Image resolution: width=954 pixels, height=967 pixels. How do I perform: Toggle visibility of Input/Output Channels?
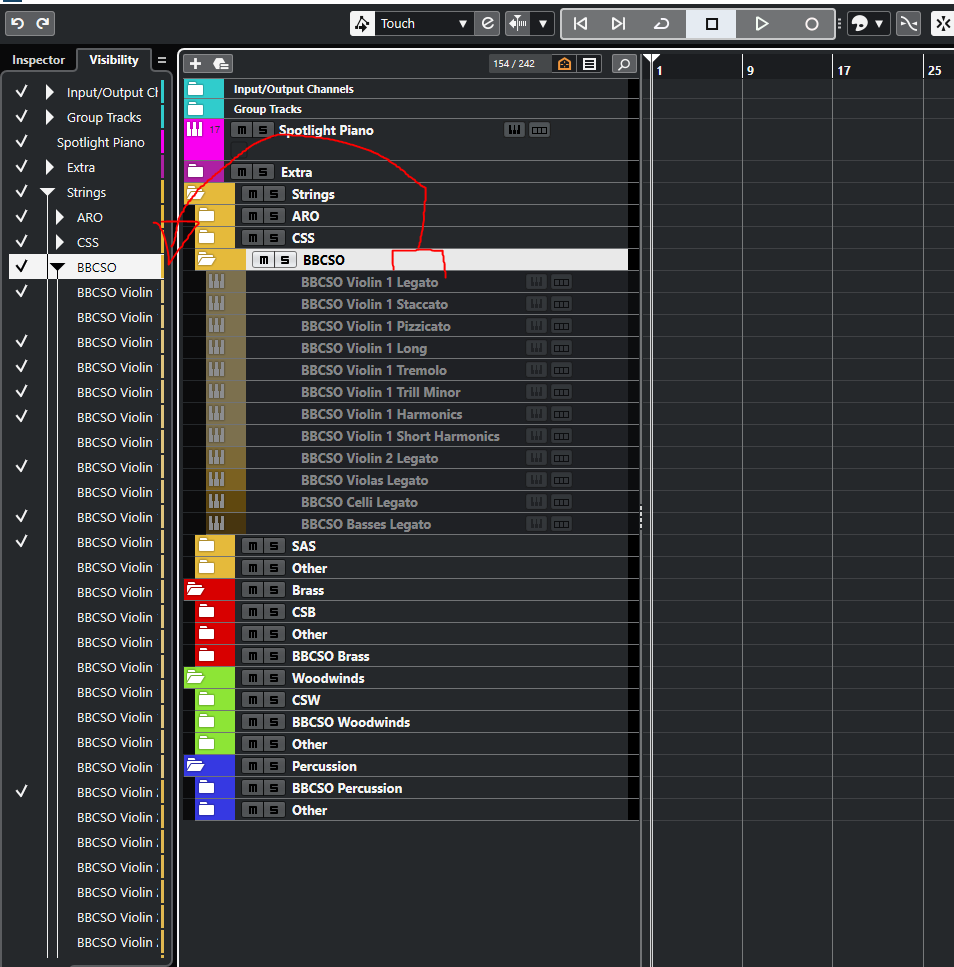point(22,91)
